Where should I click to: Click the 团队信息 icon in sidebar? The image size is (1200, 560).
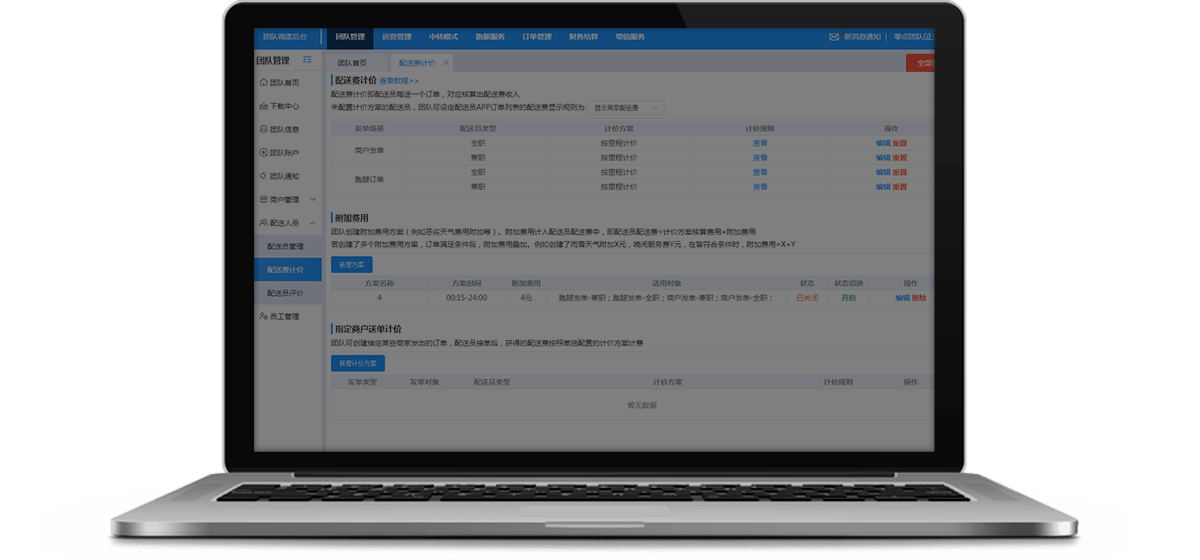[x=262, y=129]
